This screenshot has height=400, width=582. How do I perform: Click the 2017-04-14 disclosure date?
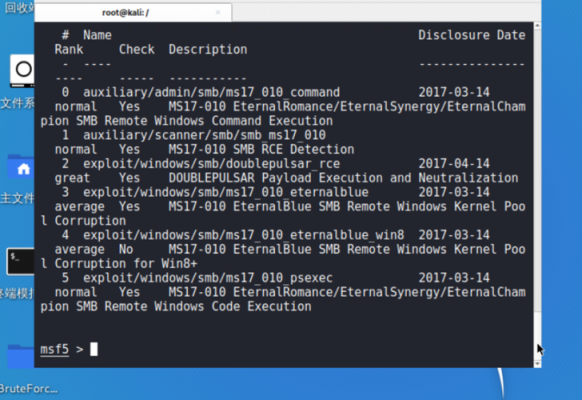tap(454, 164)
